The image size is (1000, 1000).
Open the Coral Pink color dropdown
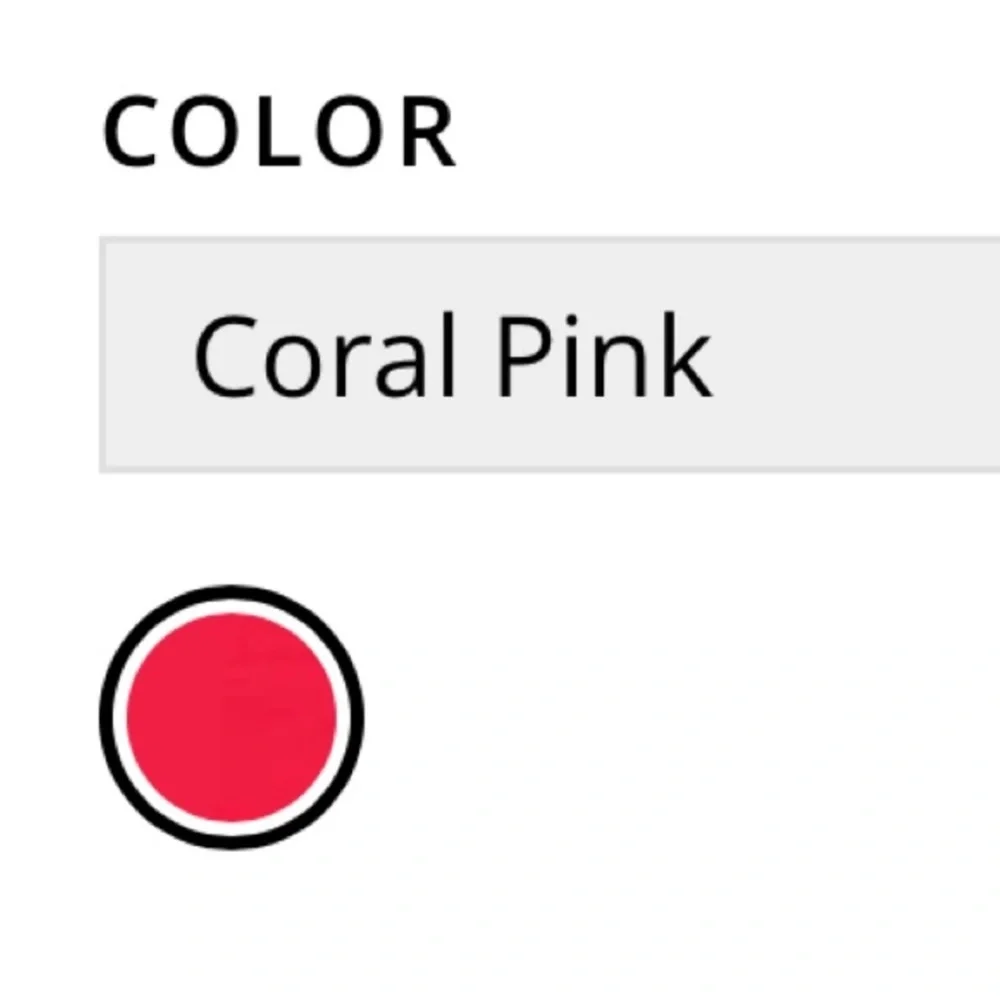point(550,354)
